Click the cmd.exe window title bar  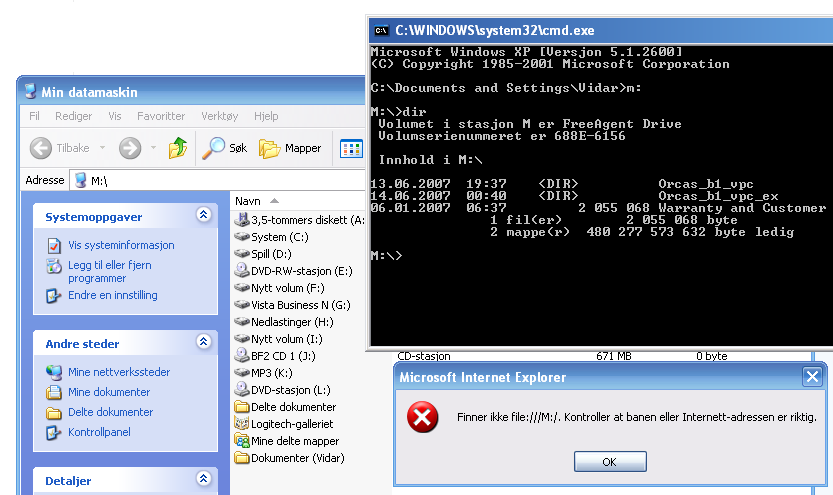[601, 31]
